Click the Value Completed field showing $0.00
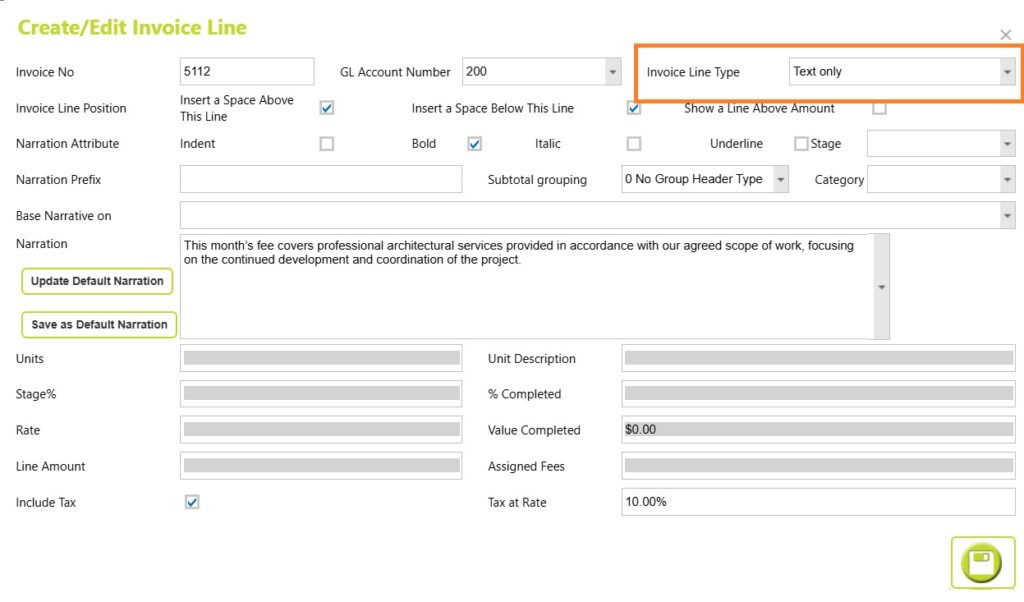 818,430
